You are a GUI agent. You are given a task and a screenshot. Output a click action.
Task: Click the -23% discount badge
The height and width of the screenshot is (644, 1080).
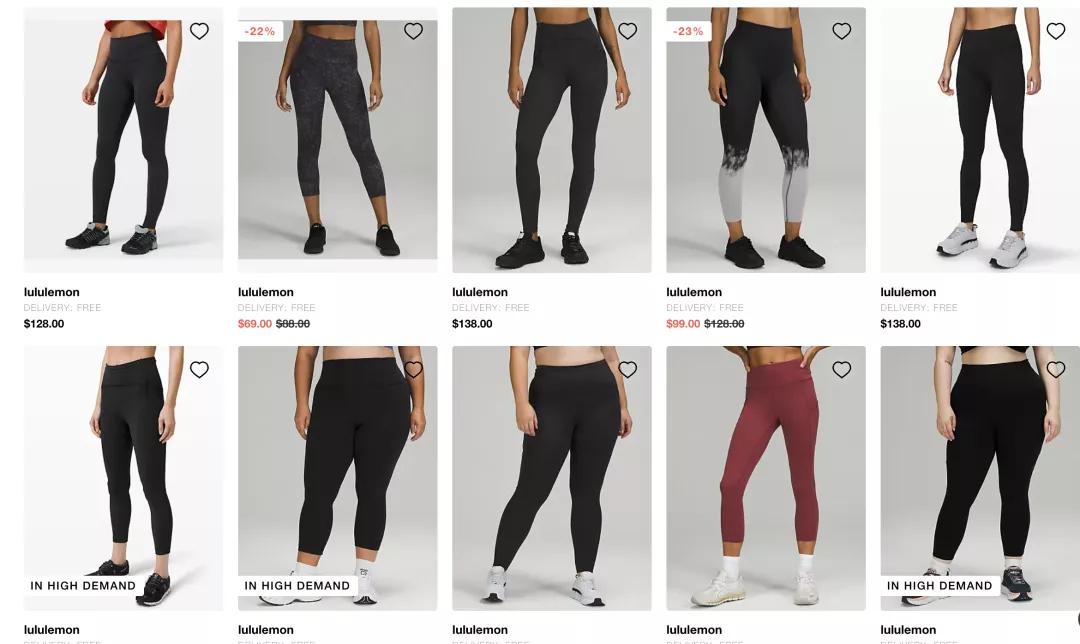pyautogui.click(x=688, y=31)
